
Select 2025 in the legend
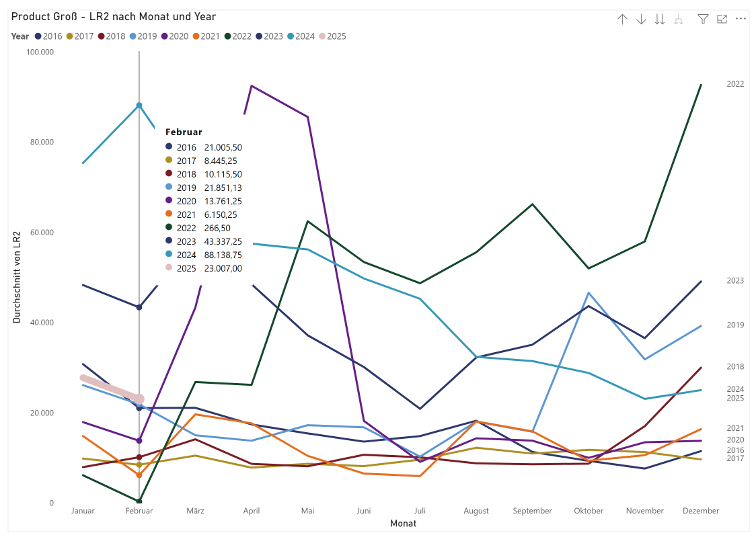point(336,36)
